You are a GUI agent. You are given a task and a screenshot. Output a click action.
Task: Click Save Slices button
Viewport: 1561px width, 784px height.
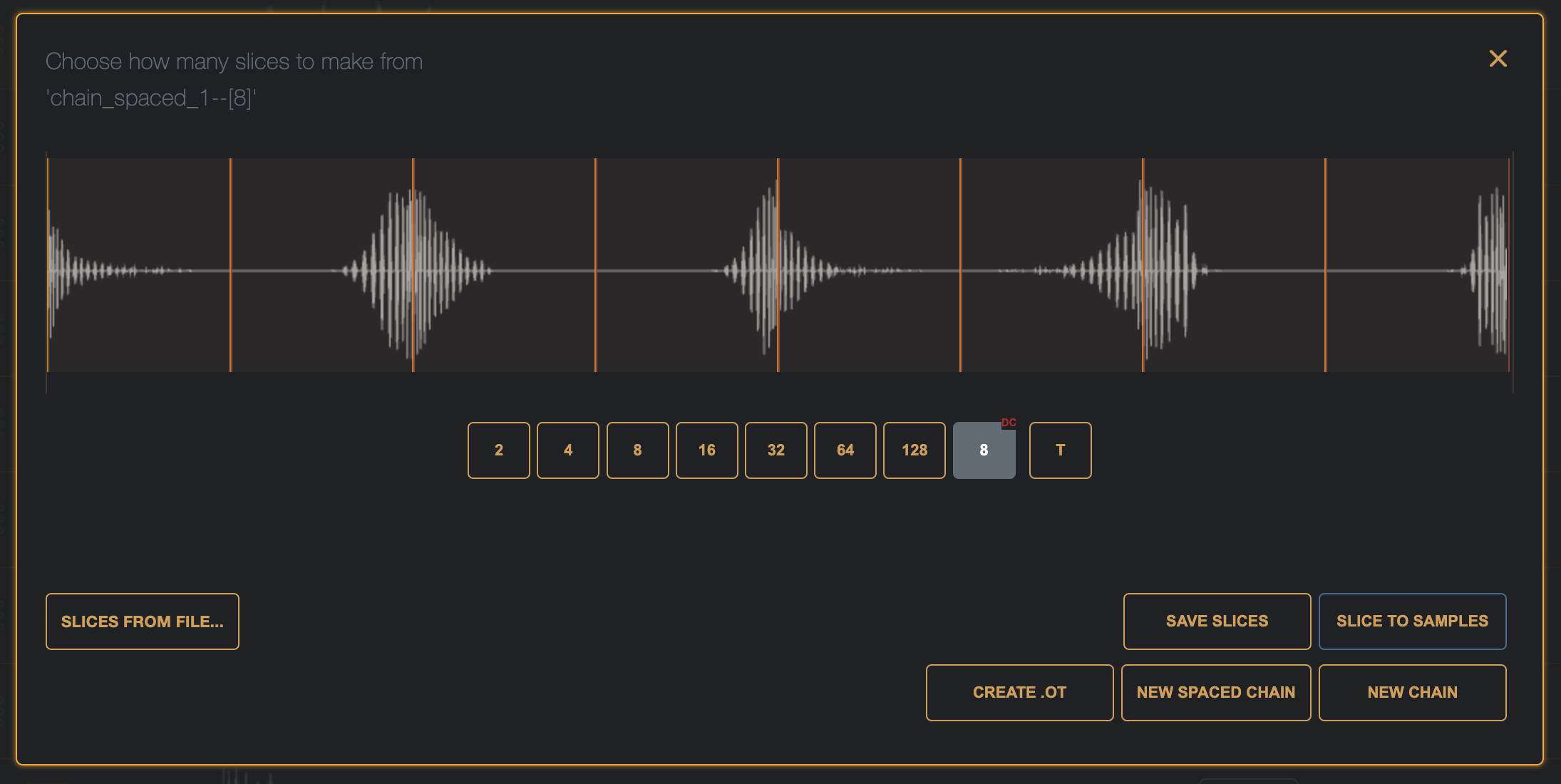1217,621
